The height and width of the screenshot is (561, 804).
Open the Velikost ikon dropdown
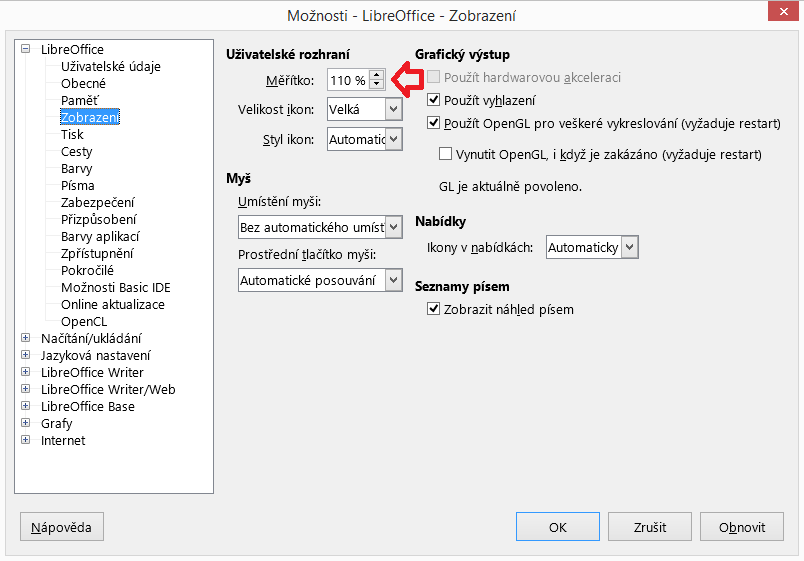393,109
